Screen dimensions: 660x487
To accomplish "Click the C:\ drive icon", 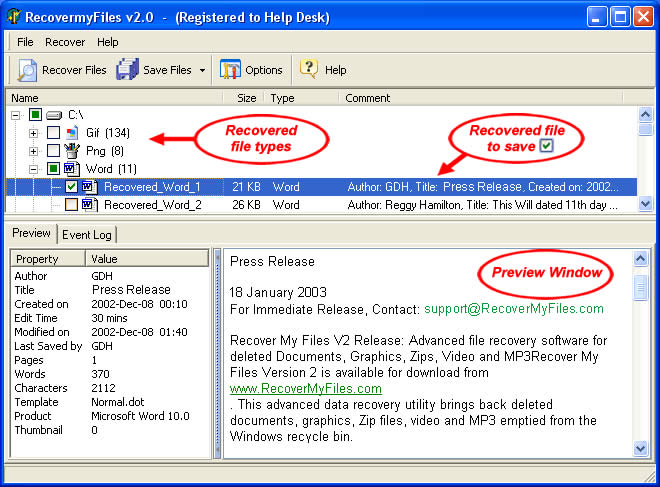I will tap(54, 115).
